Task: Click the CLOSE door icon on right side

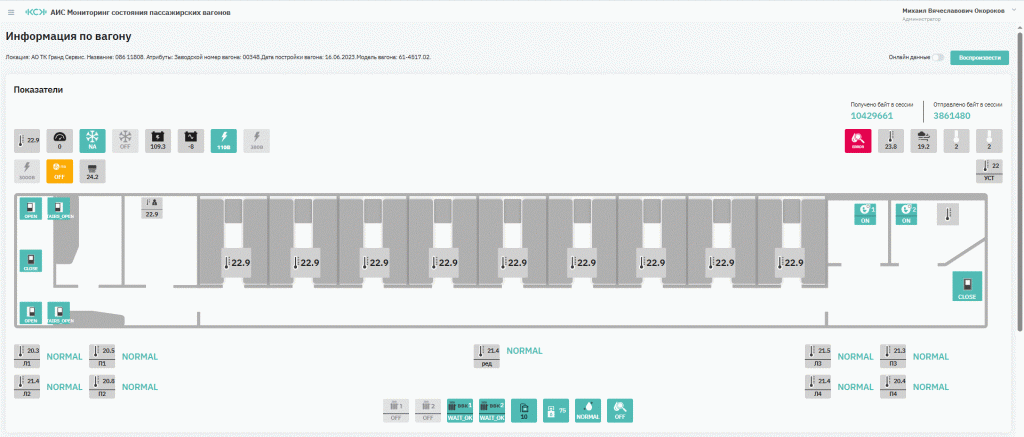Action: [966, 286]
